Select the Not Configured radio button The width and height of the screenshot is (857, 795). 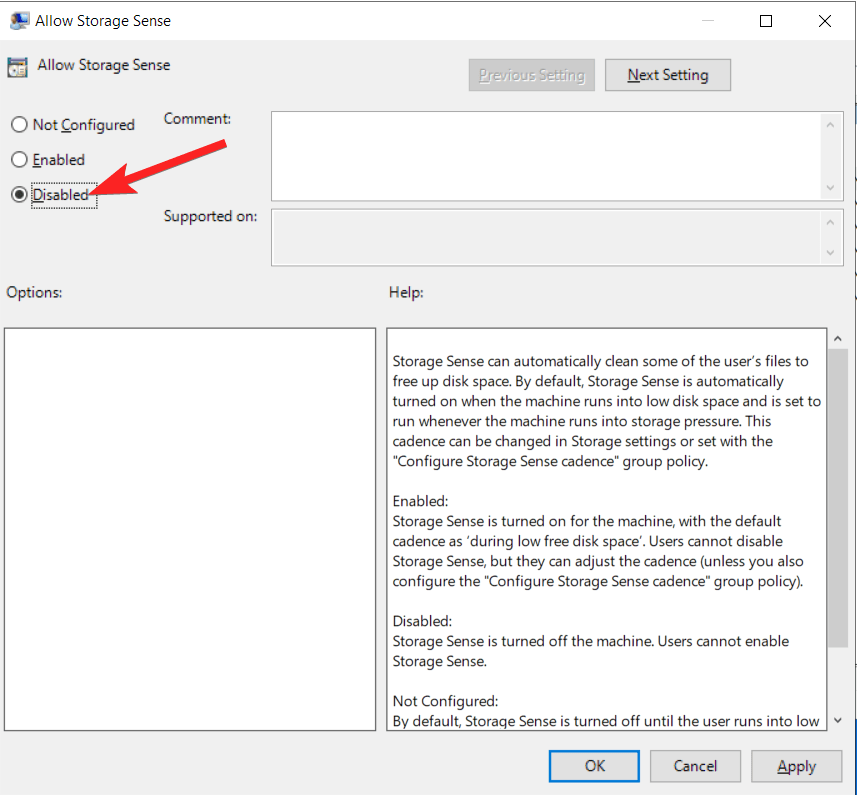pos(19,125)
